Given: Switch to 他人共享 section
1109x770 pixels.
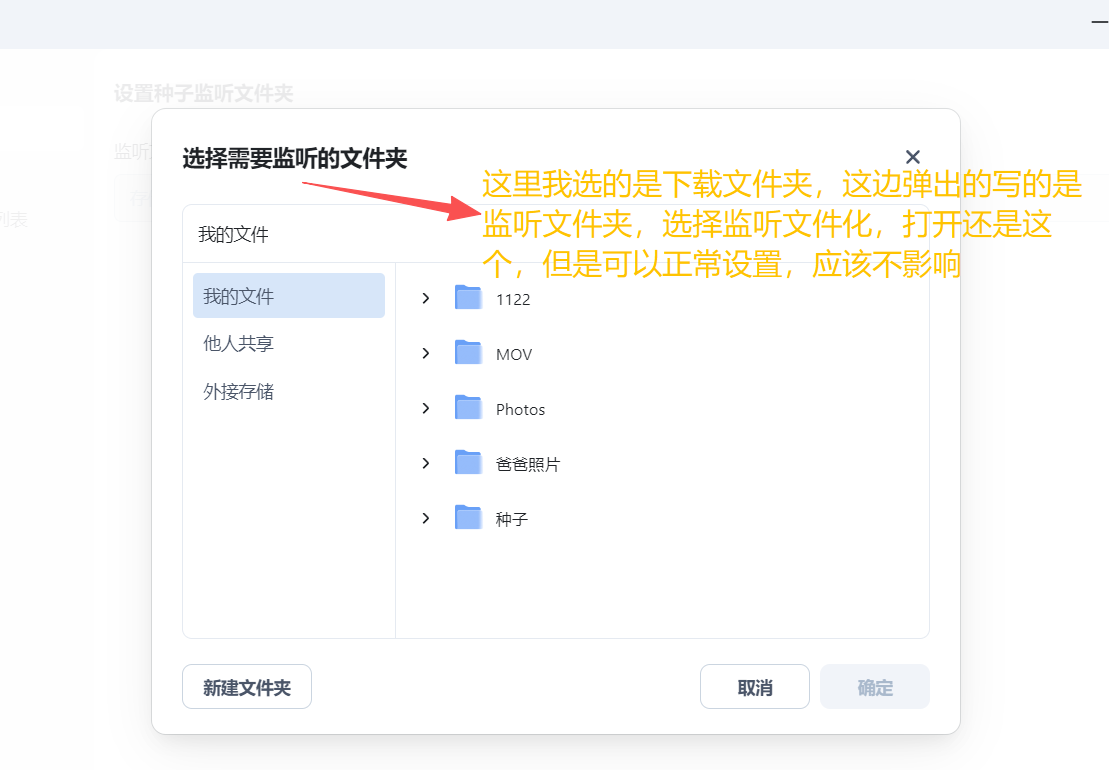Looking at the screenshot, I should coord(239,344).
